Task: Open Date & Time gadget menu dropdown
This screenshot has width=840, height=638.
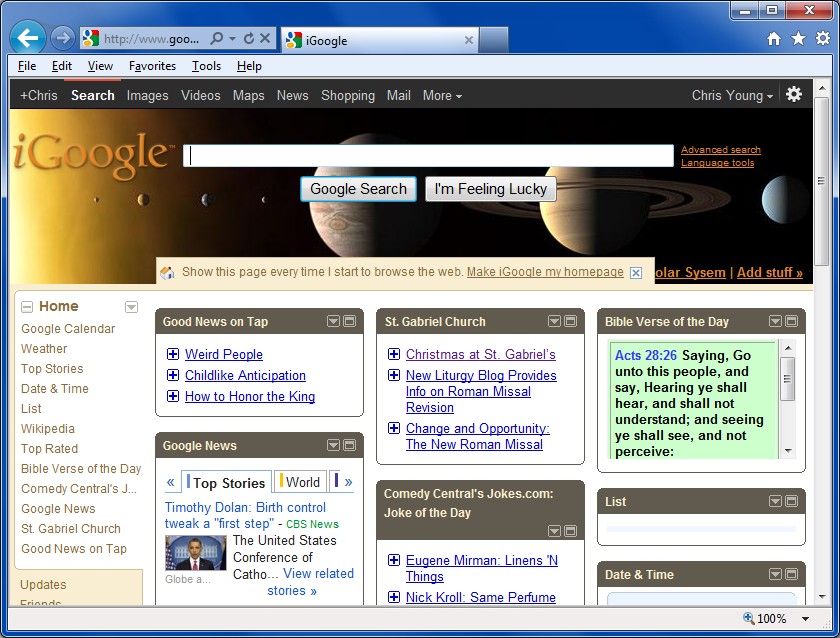Action: tap(775, 574)
